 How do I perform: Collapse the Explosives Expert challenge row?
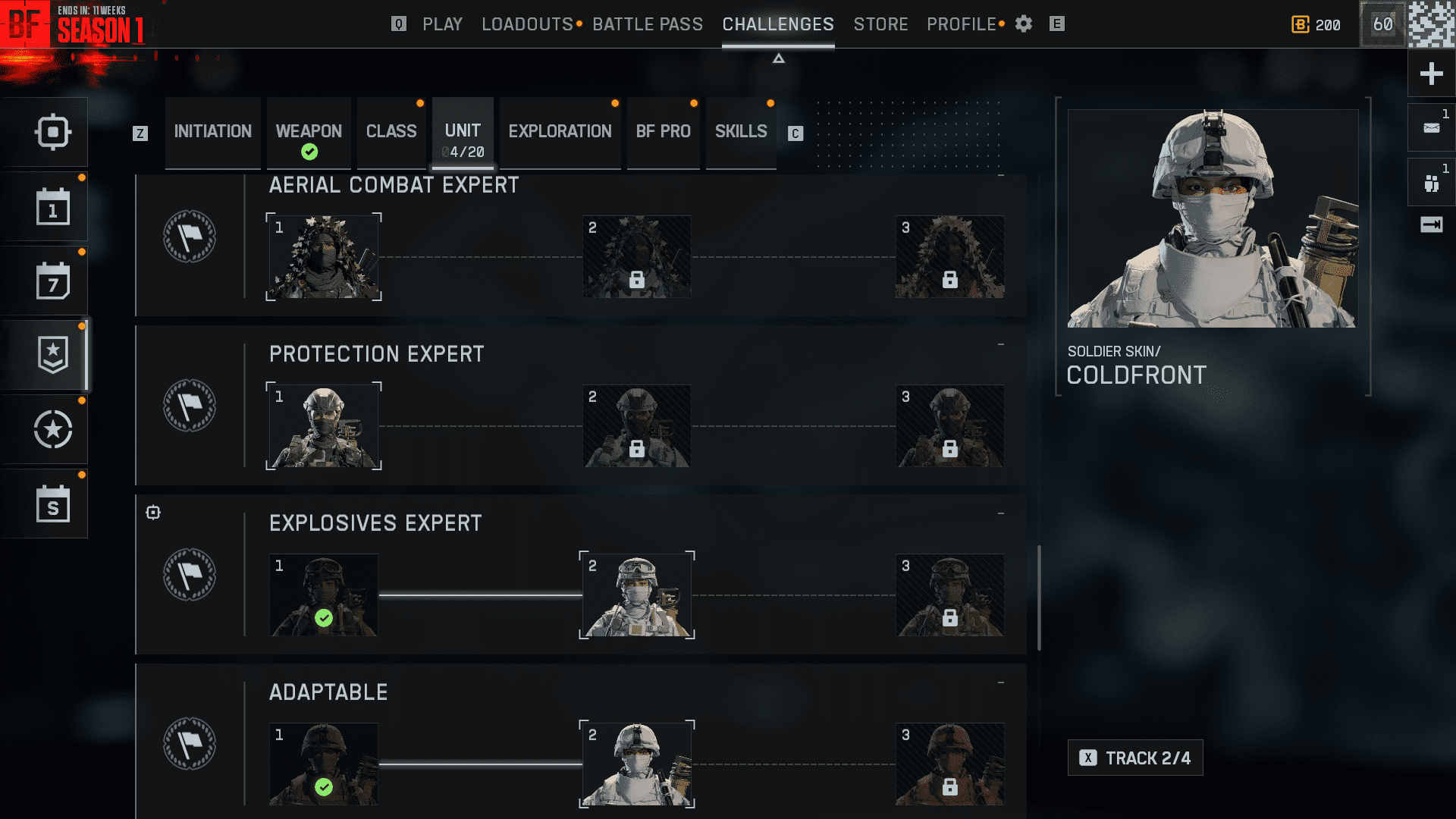(x=1001, y=514)
